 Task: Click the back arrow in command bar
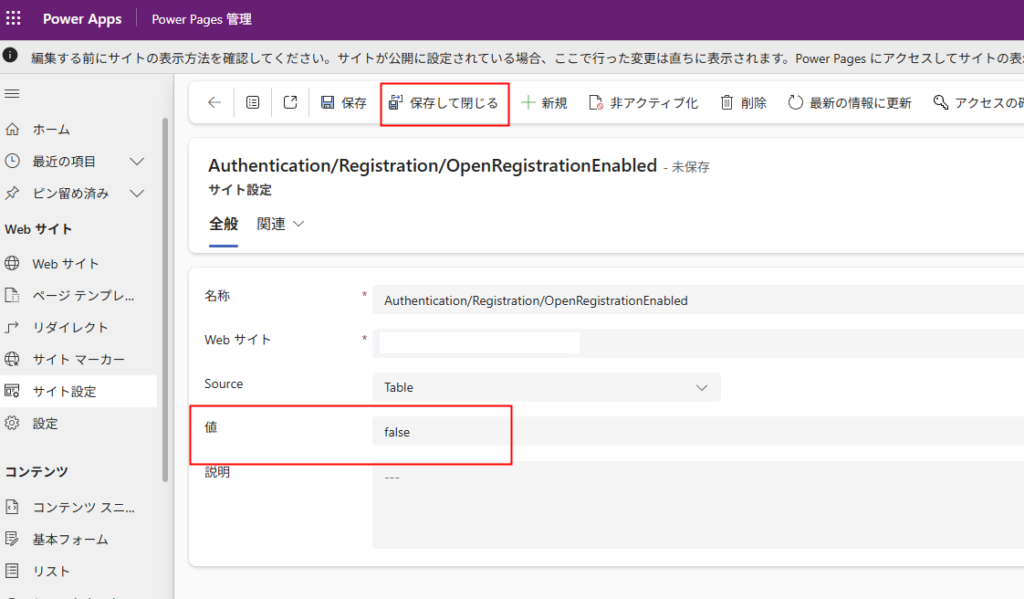214,103
